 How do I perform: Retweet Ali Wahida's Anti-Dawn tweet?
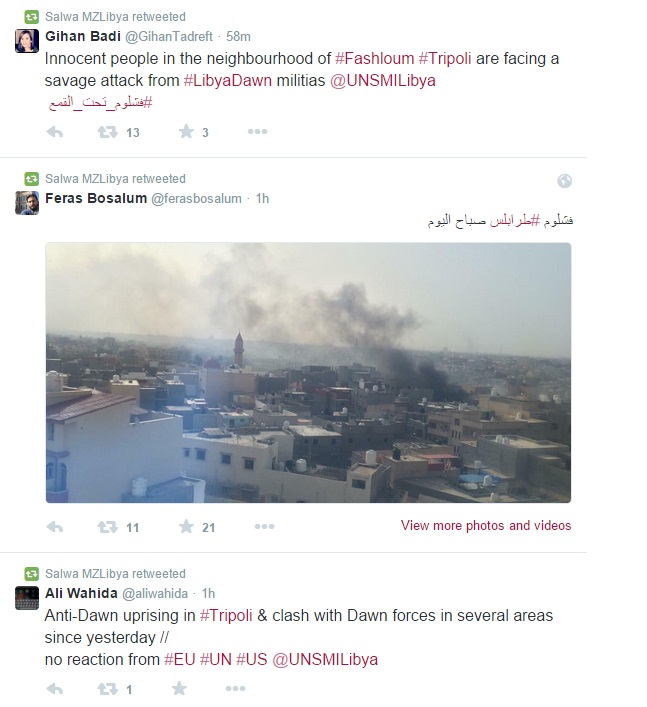point(107,689)
